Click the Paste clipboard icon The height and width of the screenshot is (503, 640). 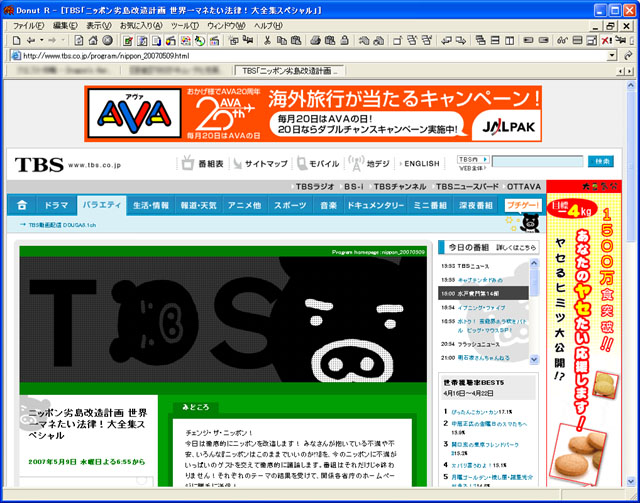click(x=296, y=40)
